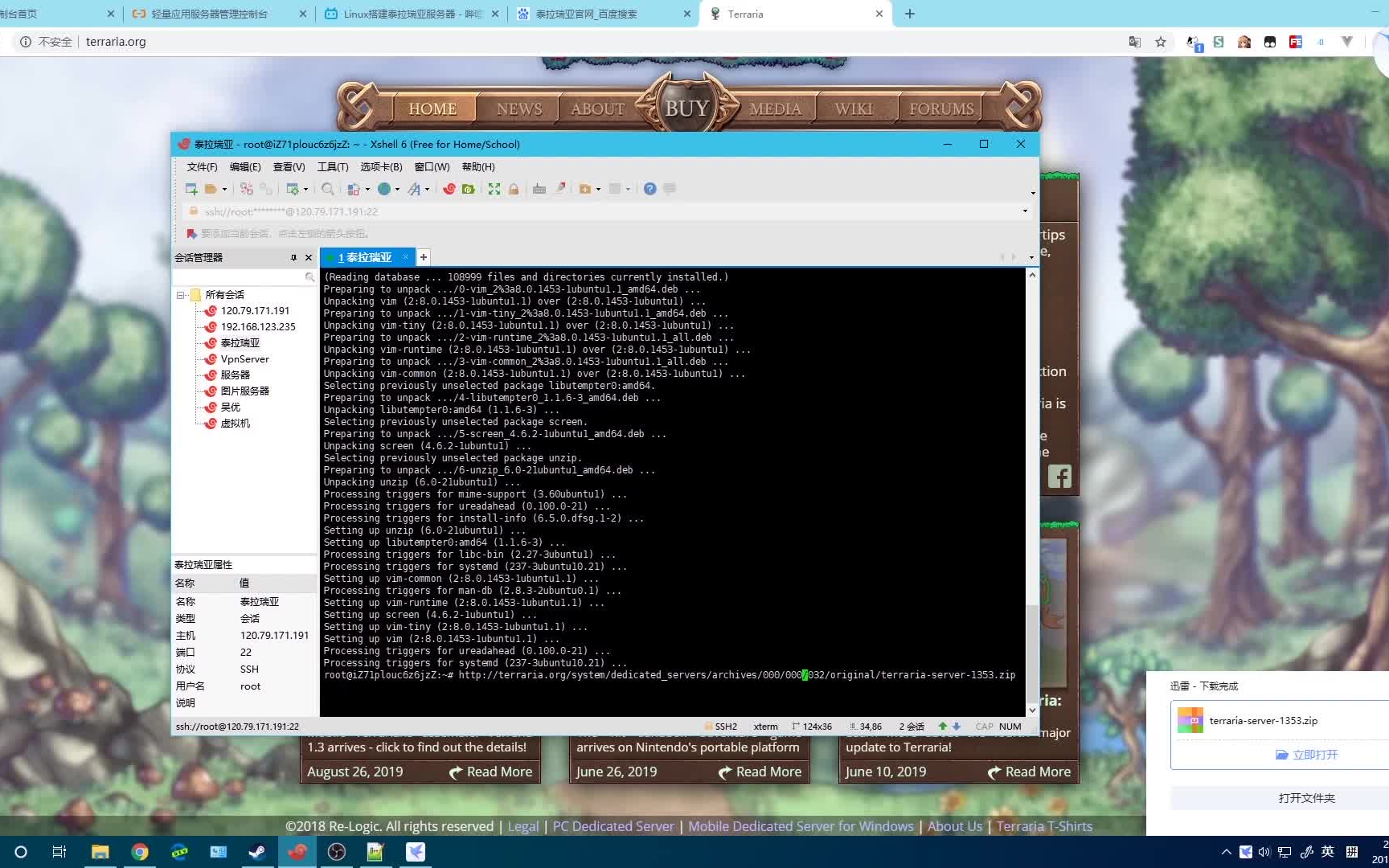Open the 文件(F) menu
This screenshot has height=868, width=1389.
pos(202,167)
